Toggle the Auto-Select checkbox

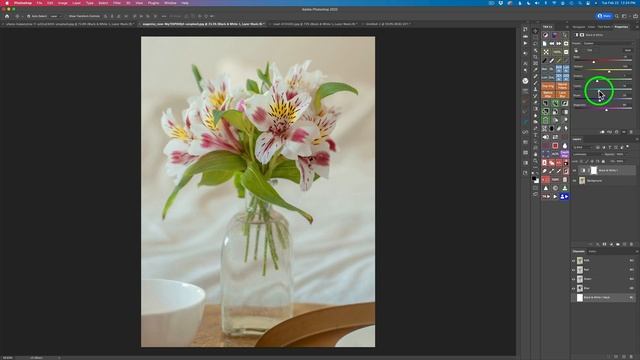[x=28, y=16]
